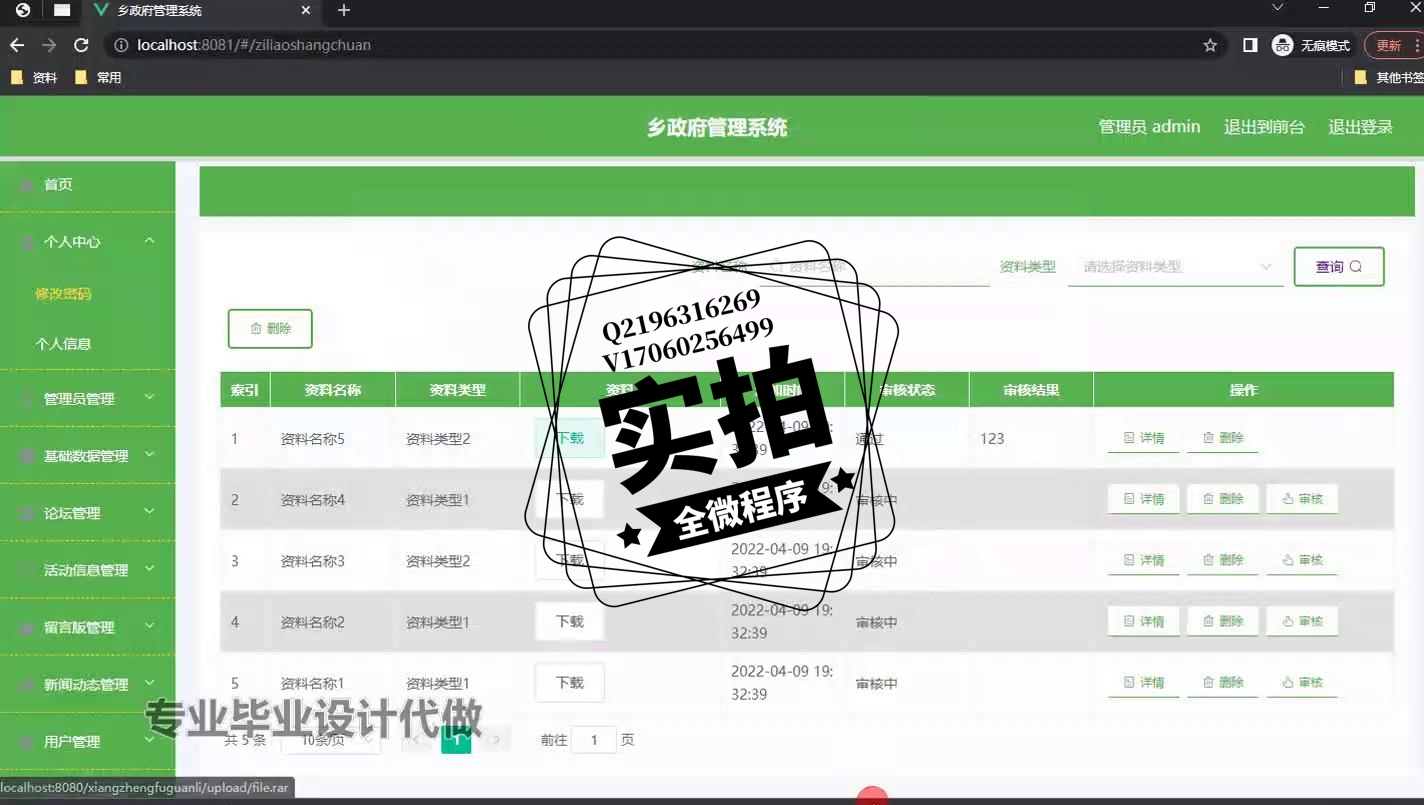Click 管理员 admin in the header

coord(1149,127)
